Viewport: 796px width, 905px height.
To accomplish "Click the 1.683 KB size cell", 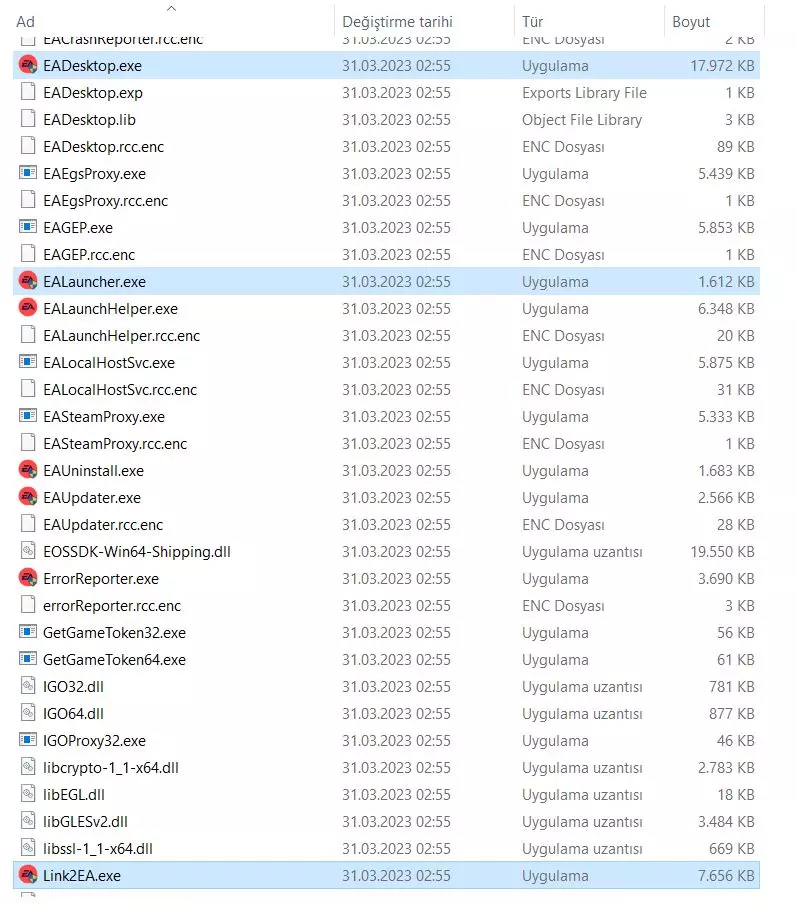I will 726,470.
